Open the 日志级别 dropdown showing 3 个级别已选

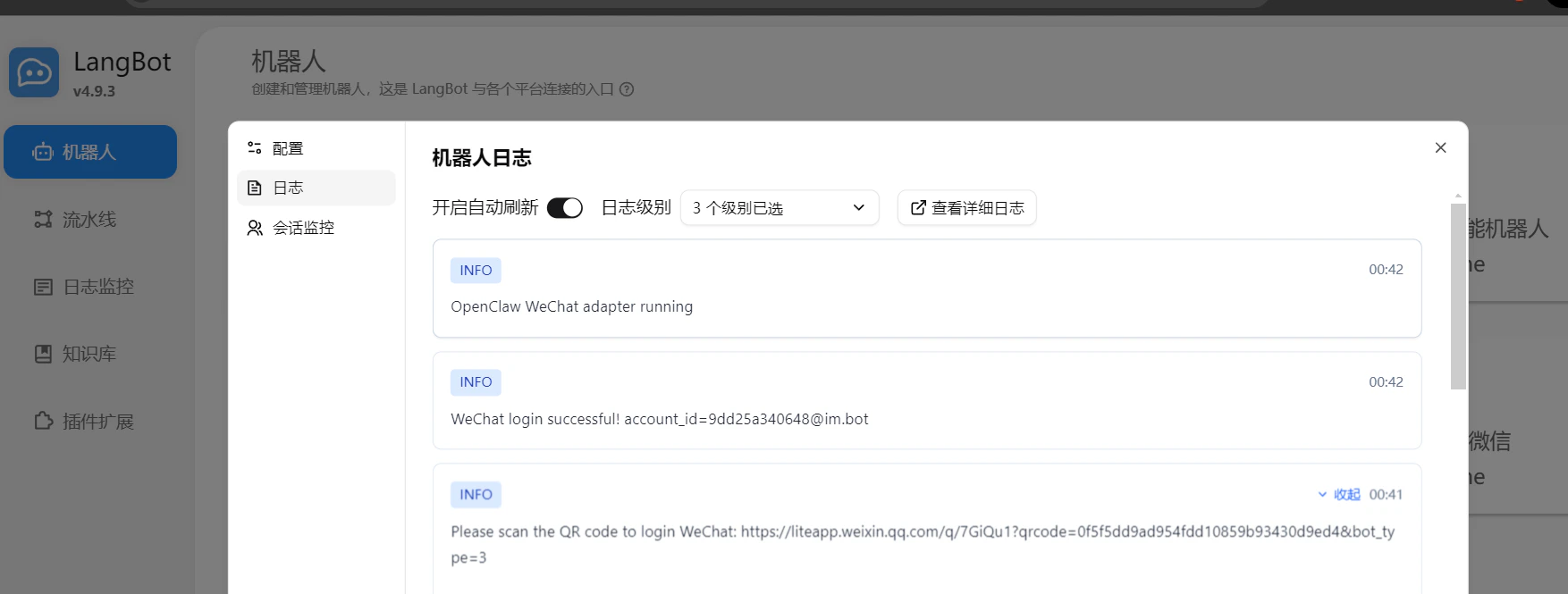[780, 208]
